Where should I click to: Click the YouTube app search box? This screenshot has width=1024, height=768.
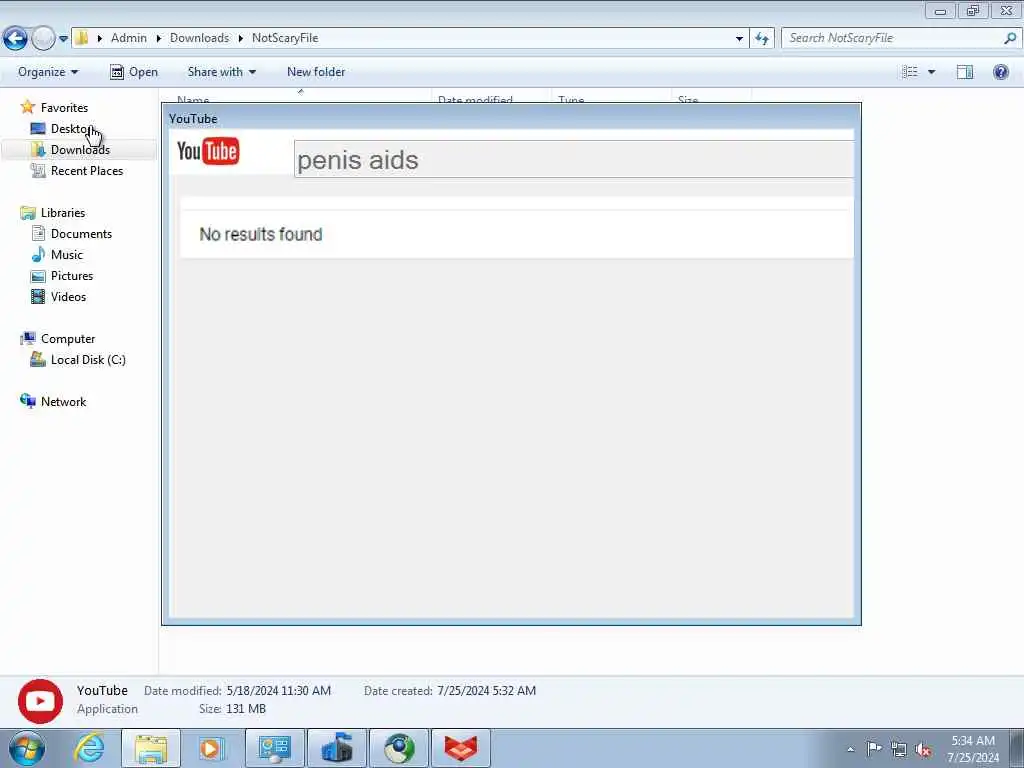click(x=573, y=159)
